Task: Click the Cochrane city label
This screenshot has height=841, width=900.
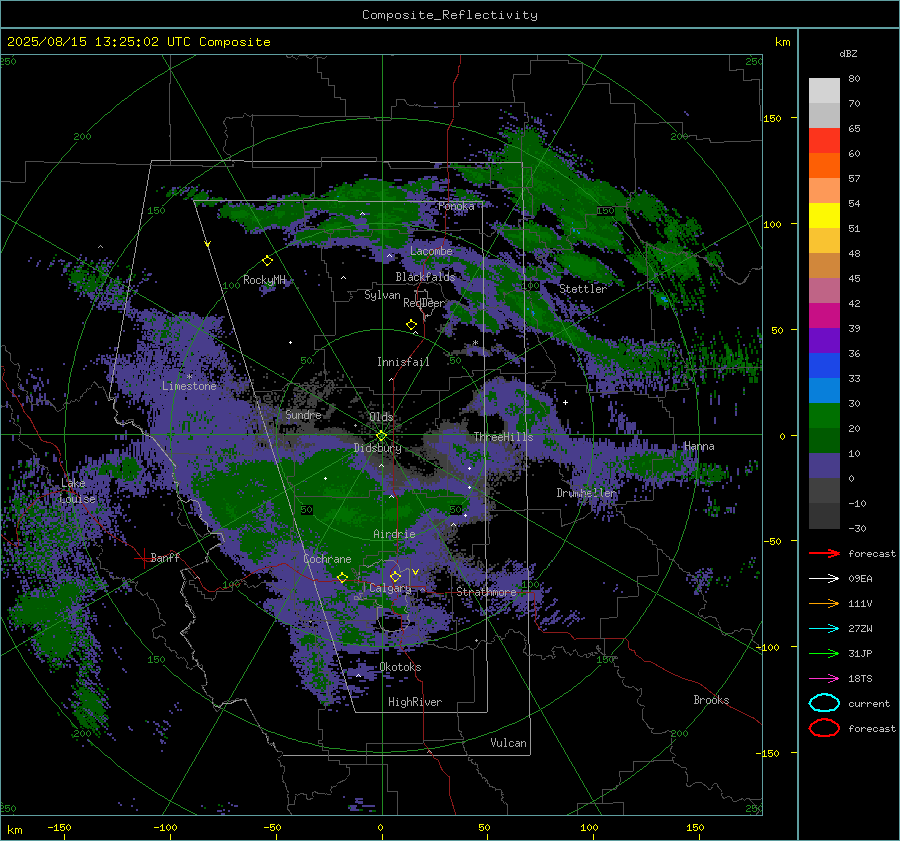Action: click(327, 559)
